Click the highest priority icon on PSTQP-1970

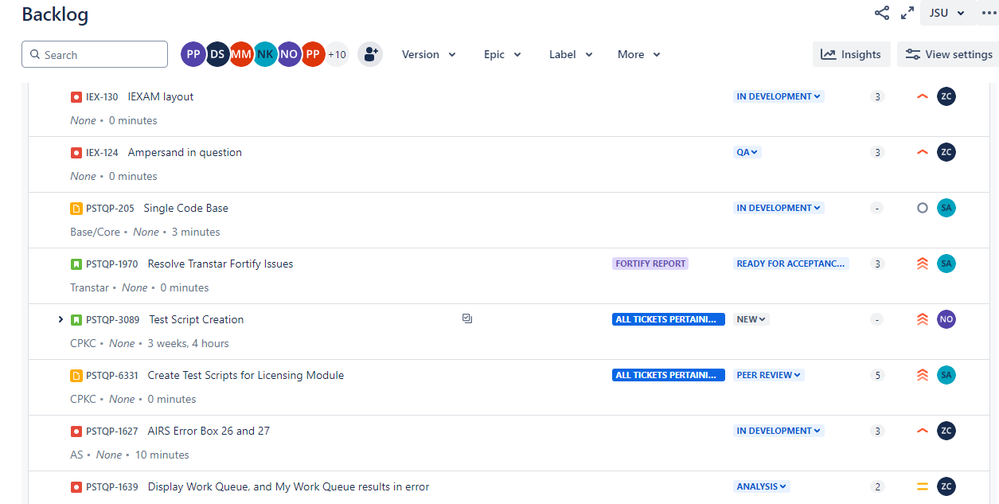(x=922, y=264)
